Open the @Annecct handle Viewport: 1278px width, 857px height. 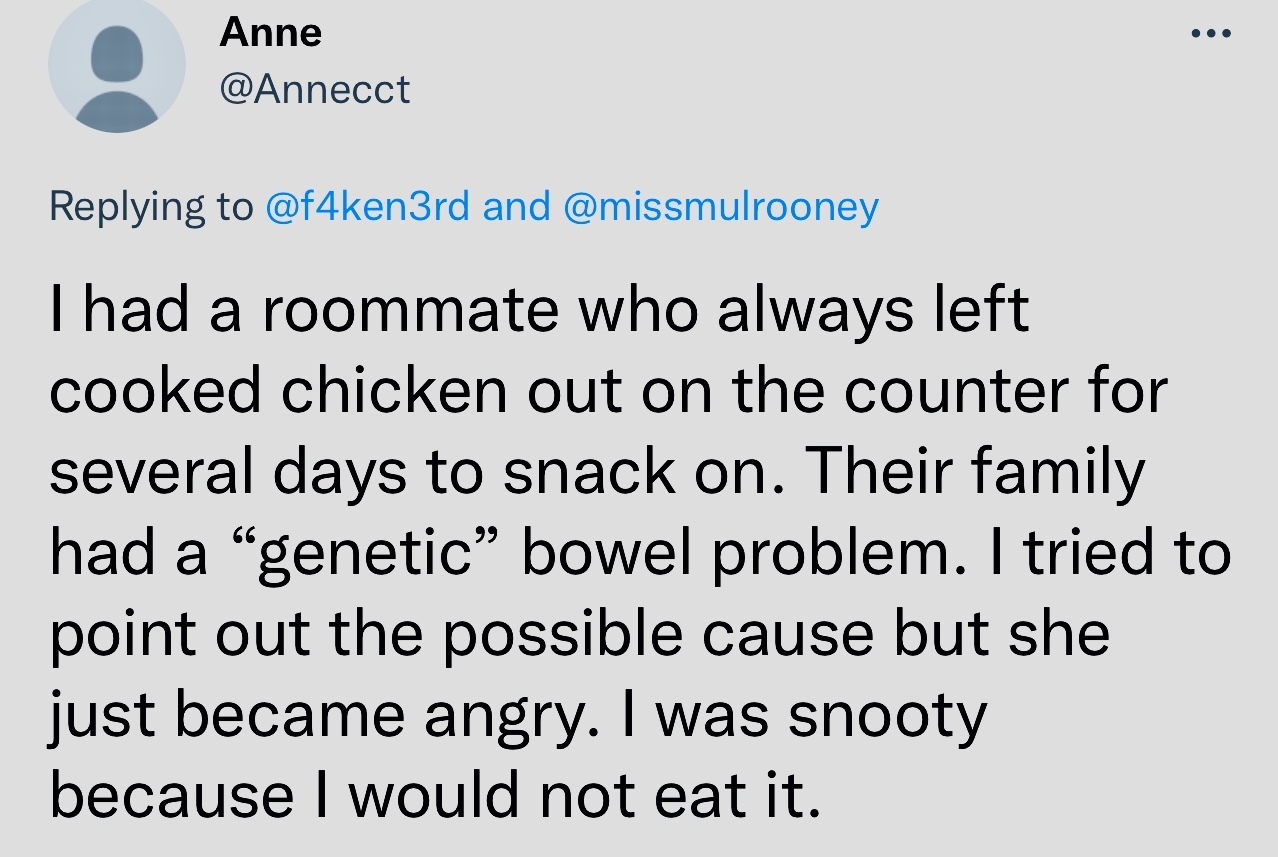coord(314,90)
